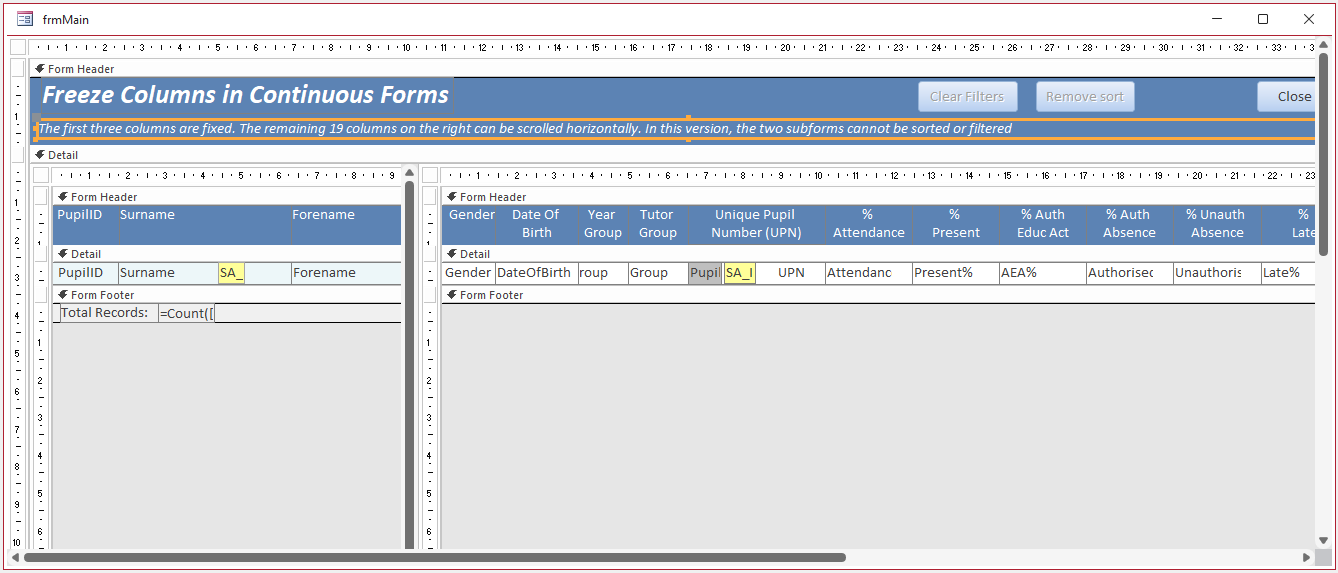This screenshot has height=573, width=1338.
Task: Select the left subform Form Header bar
Action: coord(227,197)
